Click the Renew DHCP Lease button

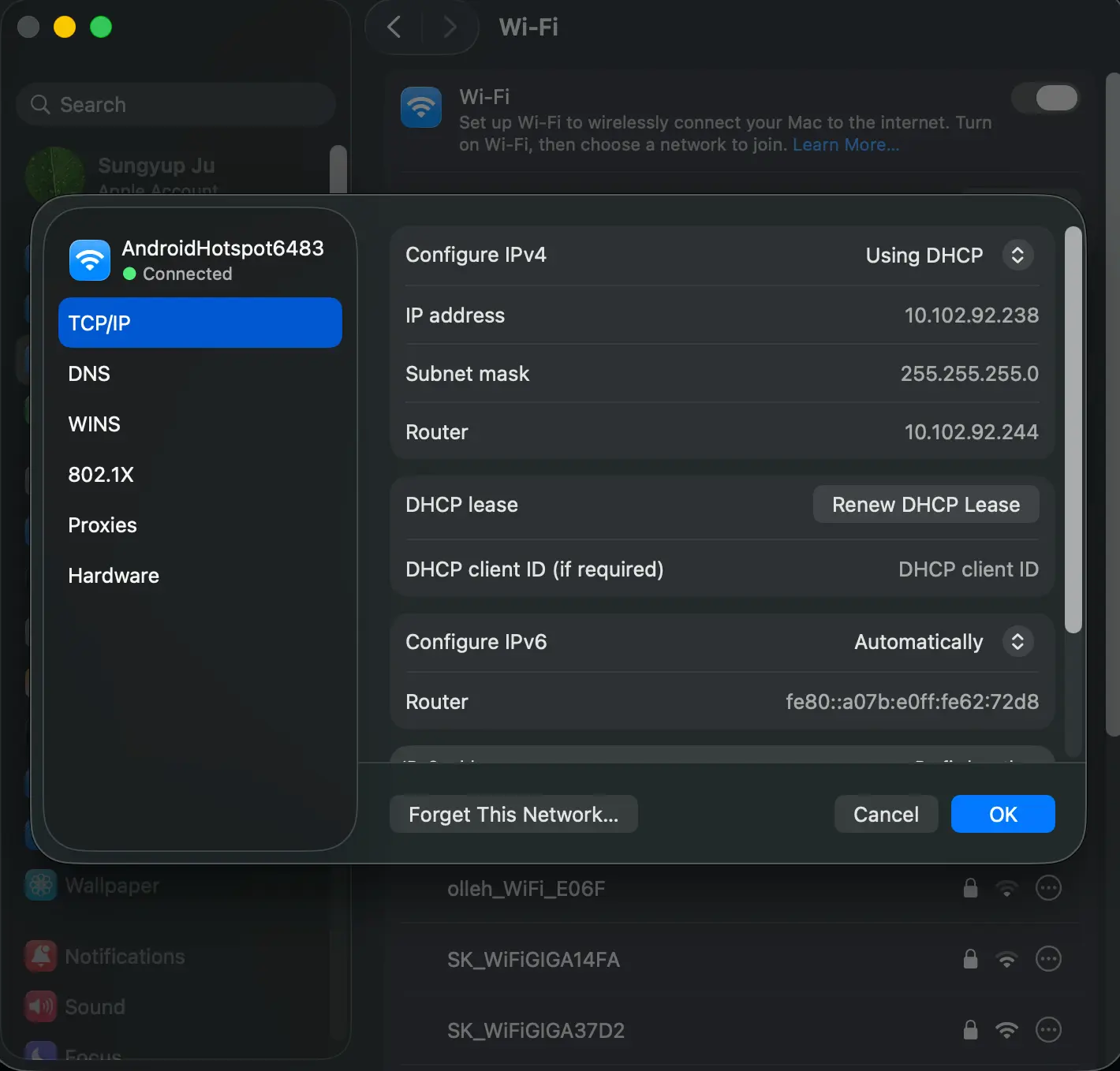pos(925,504)
